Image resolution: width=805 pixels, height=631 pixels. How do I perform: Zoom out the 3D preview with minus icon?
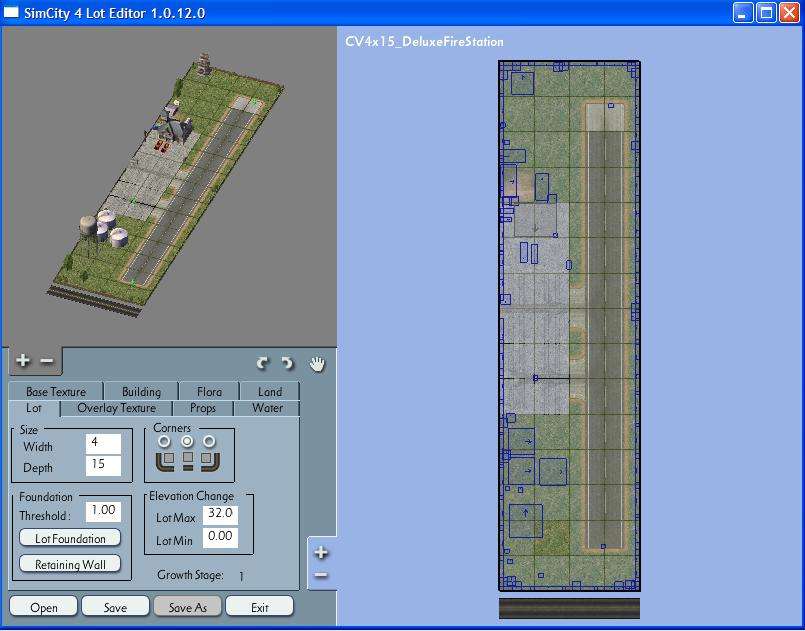click(x=47, y=361)
